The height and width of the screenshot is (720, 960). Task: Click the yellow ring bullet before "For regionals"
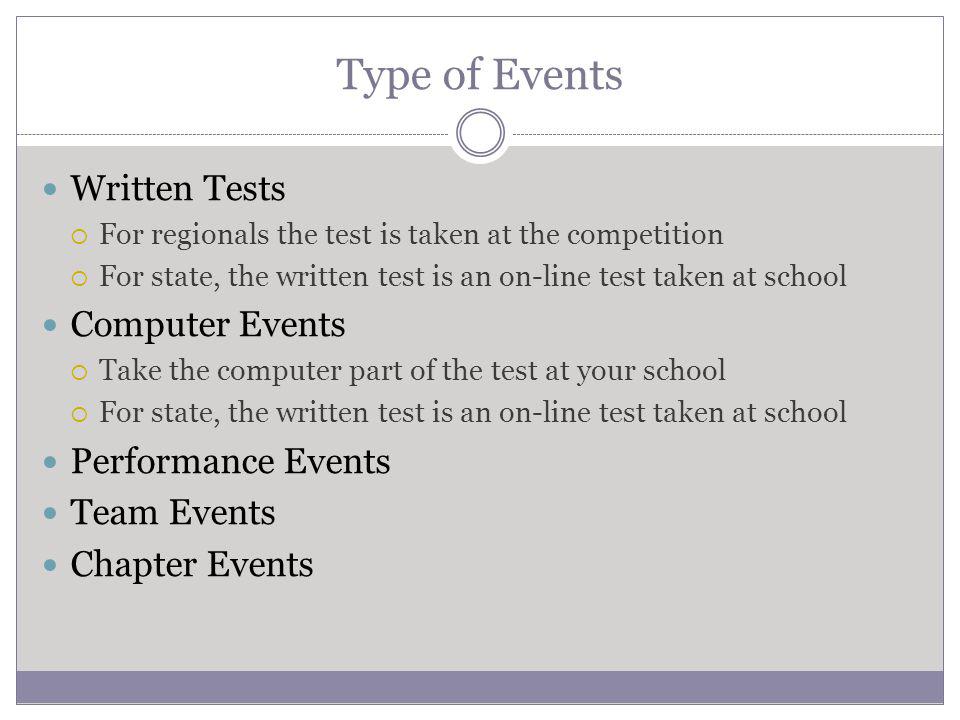[x=80, y=237]
